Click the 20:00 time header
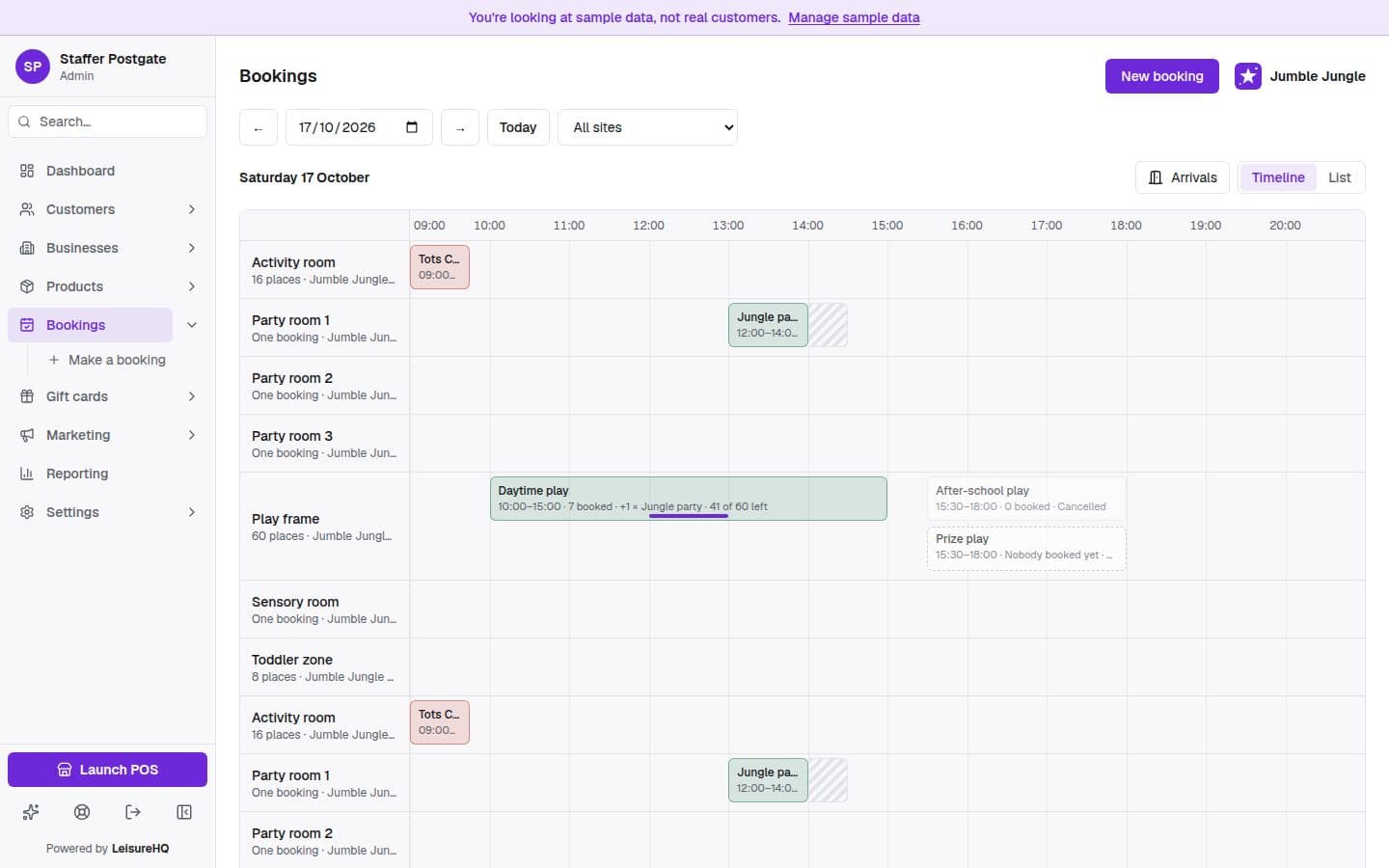 [x=1285, y=226]
